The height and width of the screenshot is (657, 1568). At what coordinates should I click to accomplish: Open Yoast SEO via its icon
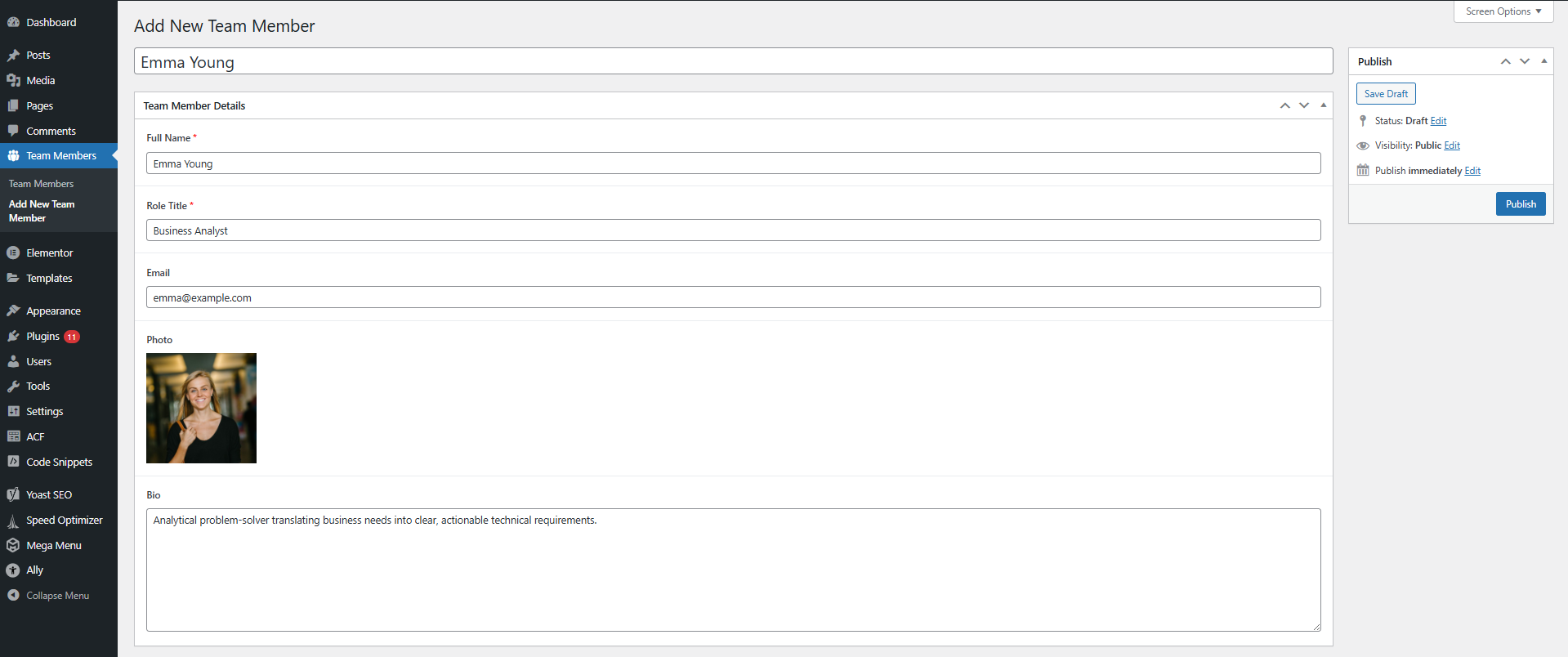coord(13,494)
